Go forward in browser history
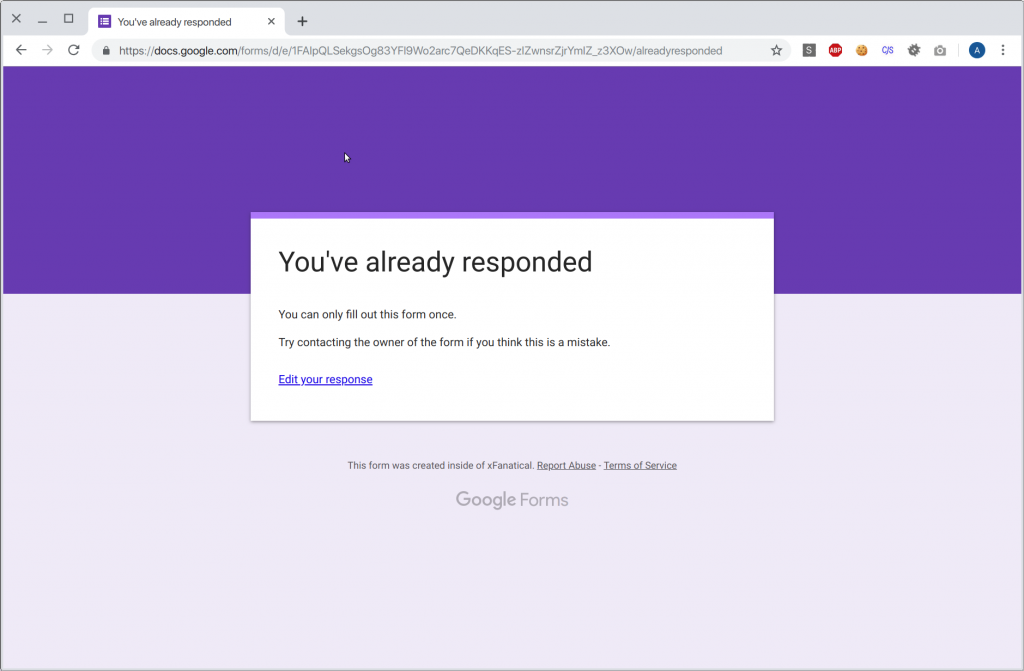The width and height of the screenshot is (1024, 671). [47, 50]
